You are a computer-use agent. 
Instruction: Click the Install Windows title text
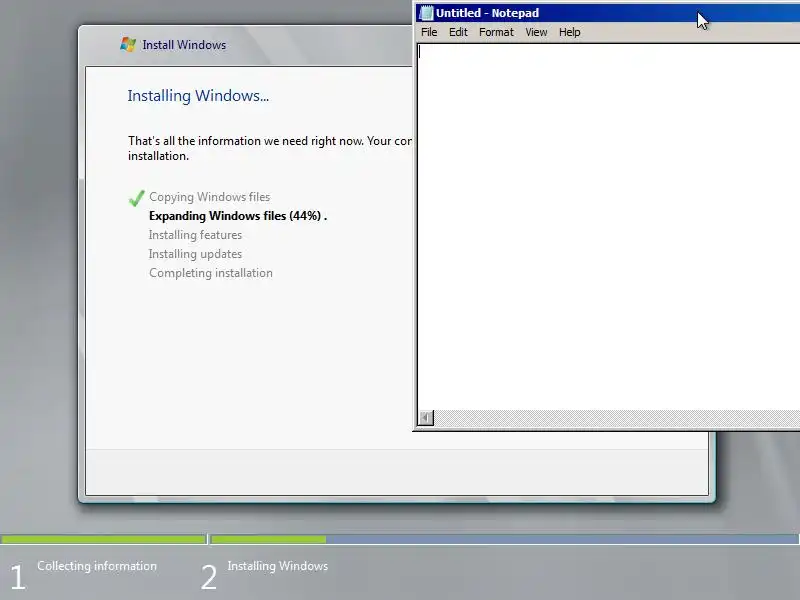coord(184,45)
